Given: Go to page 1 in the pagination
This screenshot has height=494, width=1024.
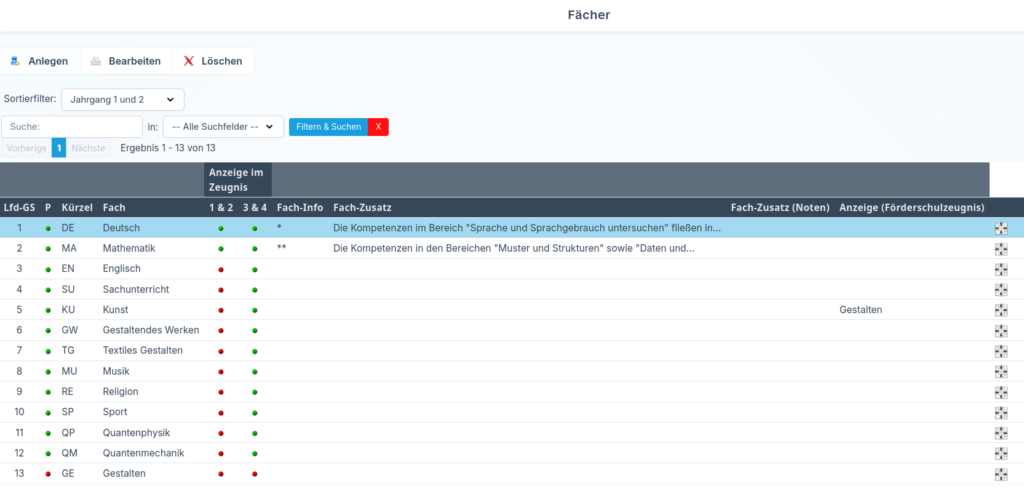Looking at the screenshot, I should (59, 148).
